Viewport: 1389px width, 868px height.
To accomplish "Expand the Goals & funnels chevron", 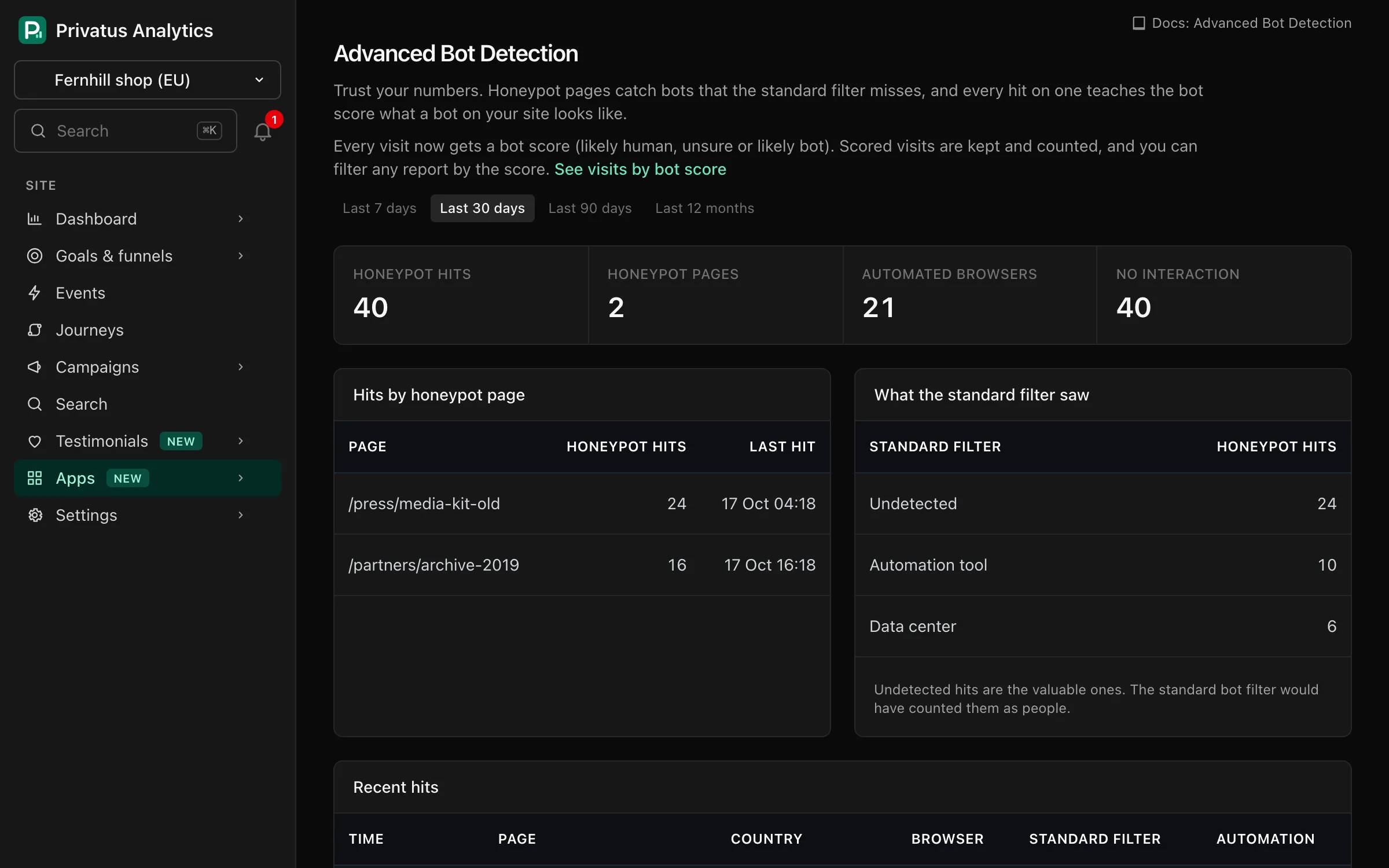I will tap(241, 256).
